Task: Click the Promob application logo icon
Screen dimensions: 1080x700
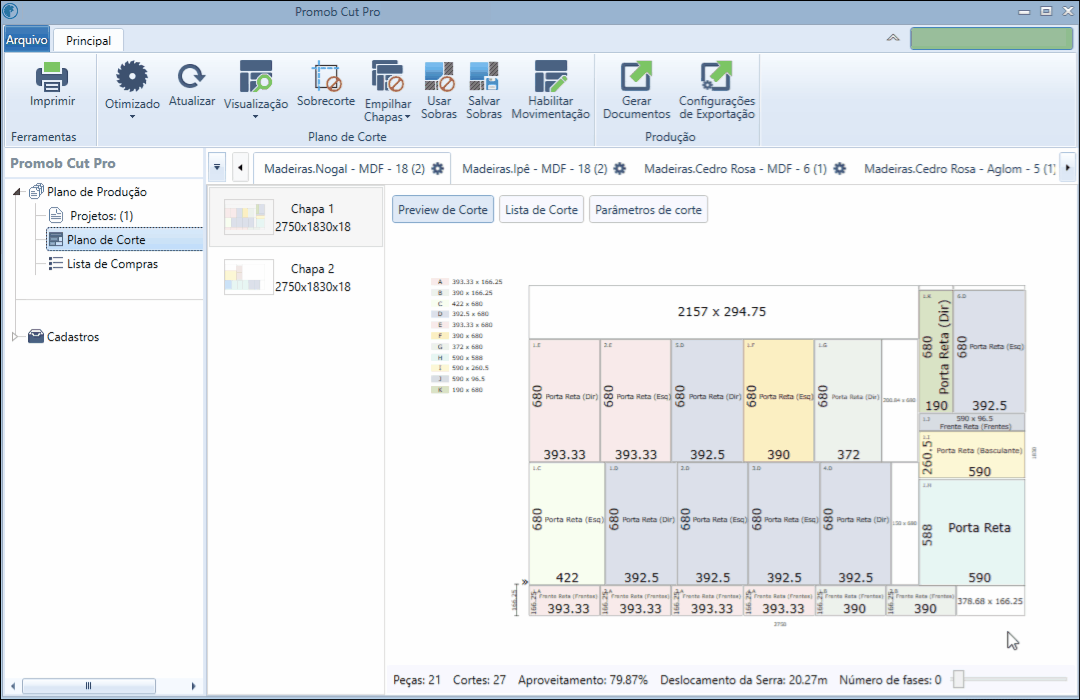Action: [10, 11]
